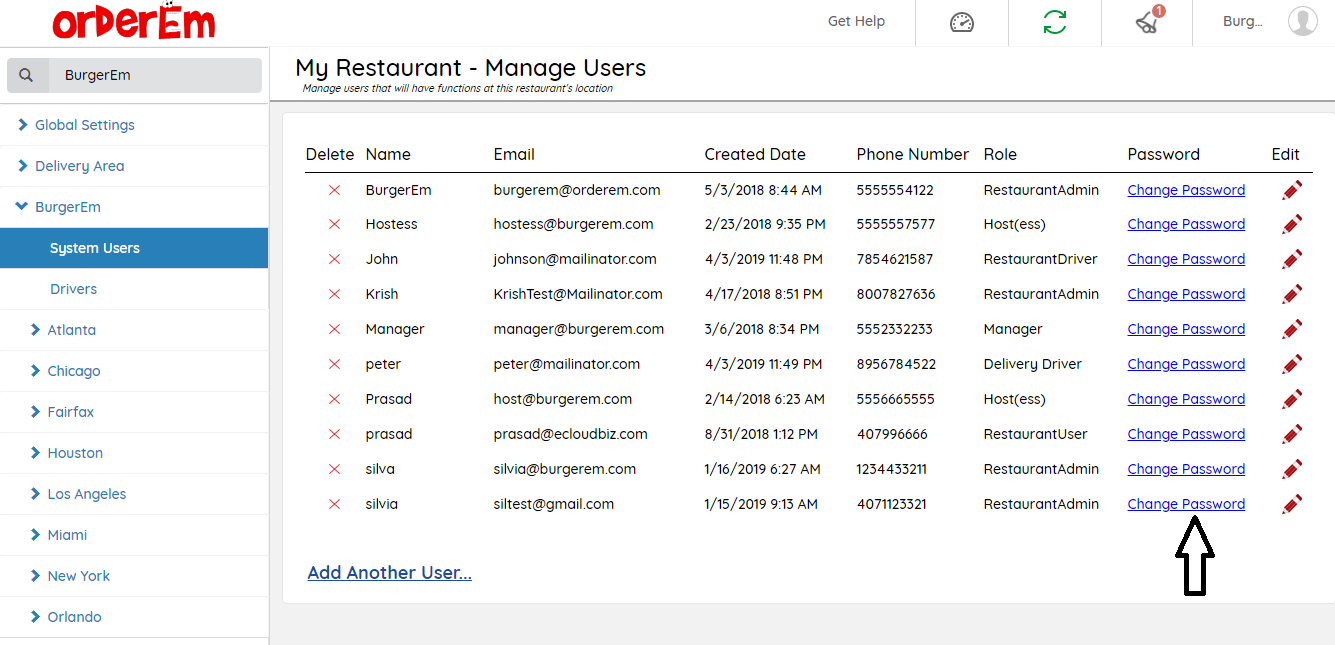This screenshot has height=645, width=1335.
Task: Delete user peter using red X
Action: pos(335,364)
